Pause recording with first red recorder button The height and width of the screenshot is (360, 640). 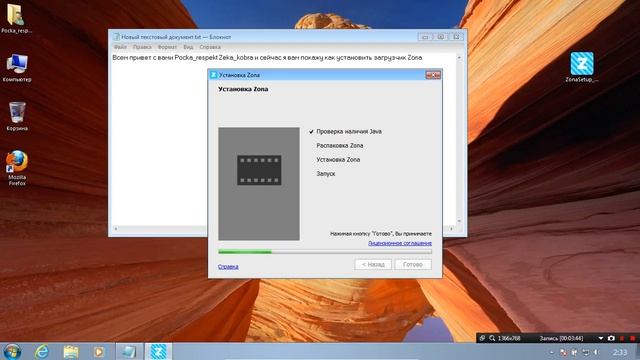pos(622,338)
